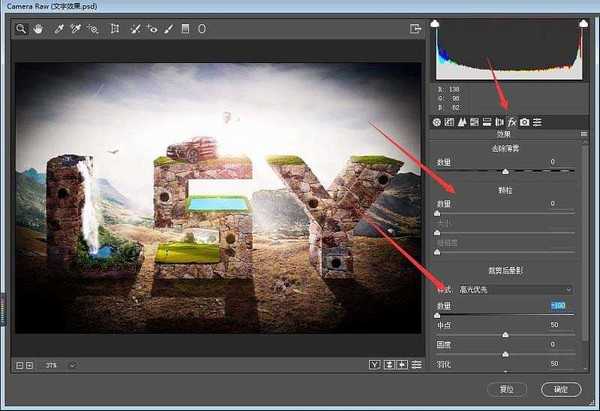Click the full screen toggle icon
The height and width of the screenshot is (411, 600).
[415, 29]
